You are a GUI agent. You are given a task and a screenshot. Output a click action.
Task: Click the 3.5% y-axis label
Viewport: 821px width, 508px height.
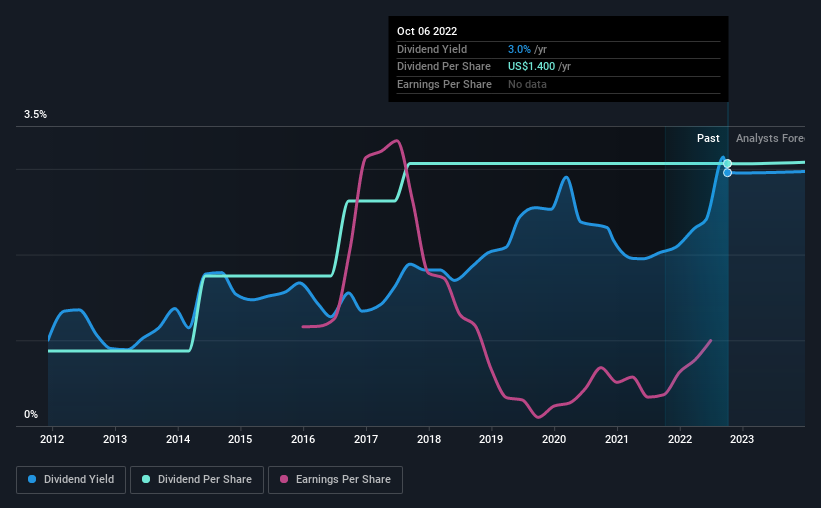pos(35,114)
